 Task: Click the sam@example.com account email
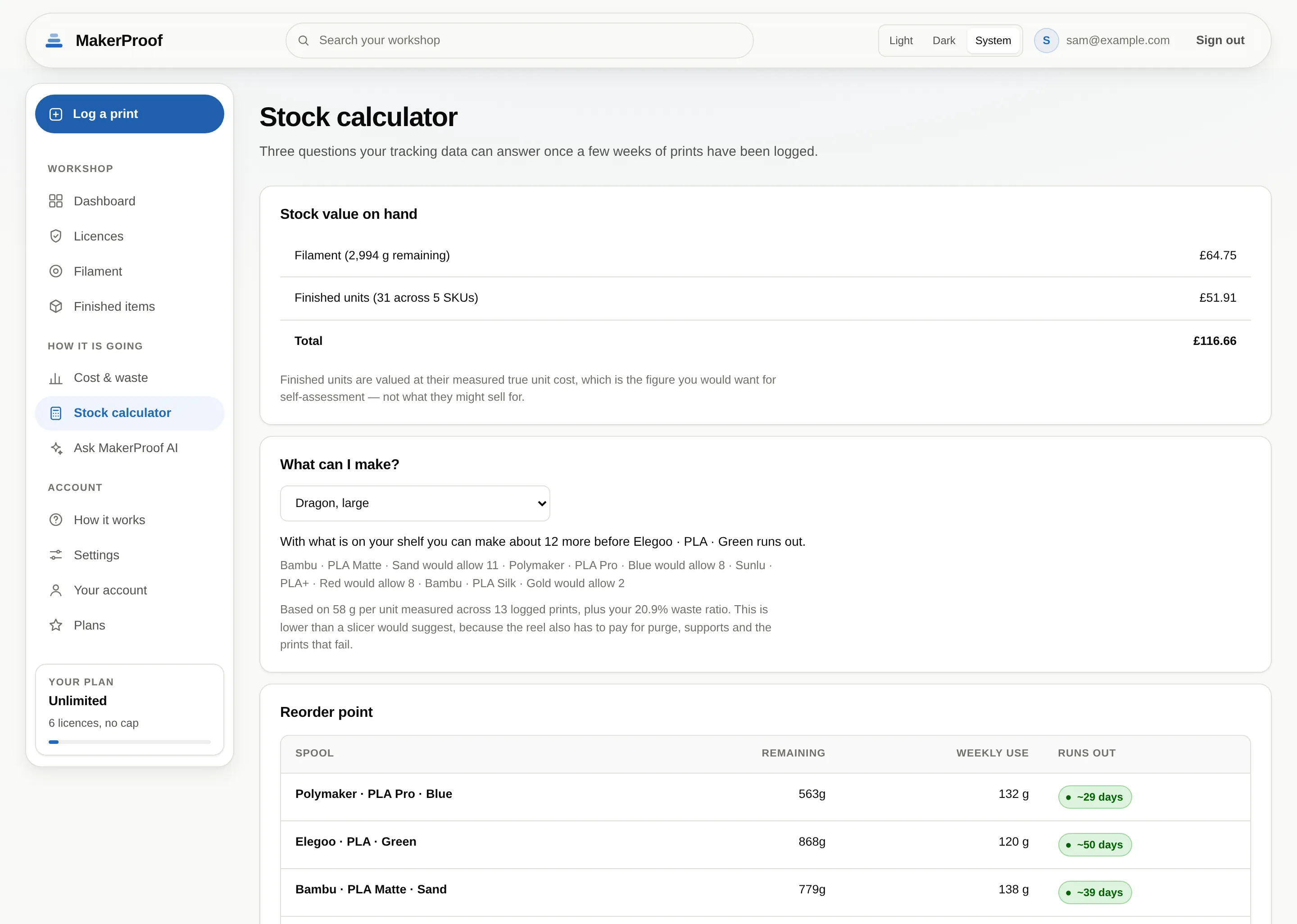pyautogui.click(x=1117, y=41)
